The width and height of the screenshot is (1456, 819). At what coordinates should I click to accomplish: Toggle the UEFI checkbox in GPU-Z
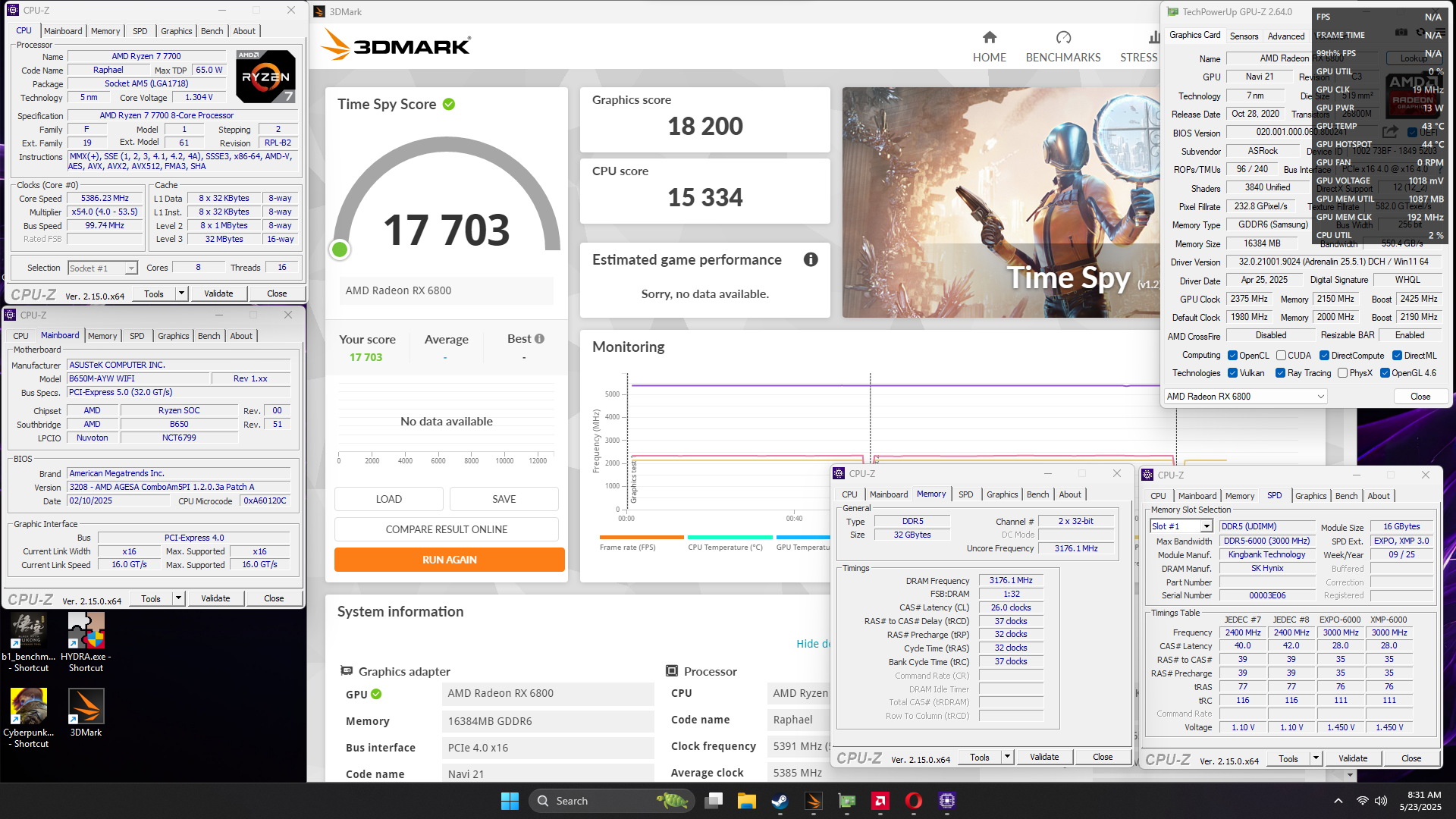pyautogui.click(x=1412, y=132)
